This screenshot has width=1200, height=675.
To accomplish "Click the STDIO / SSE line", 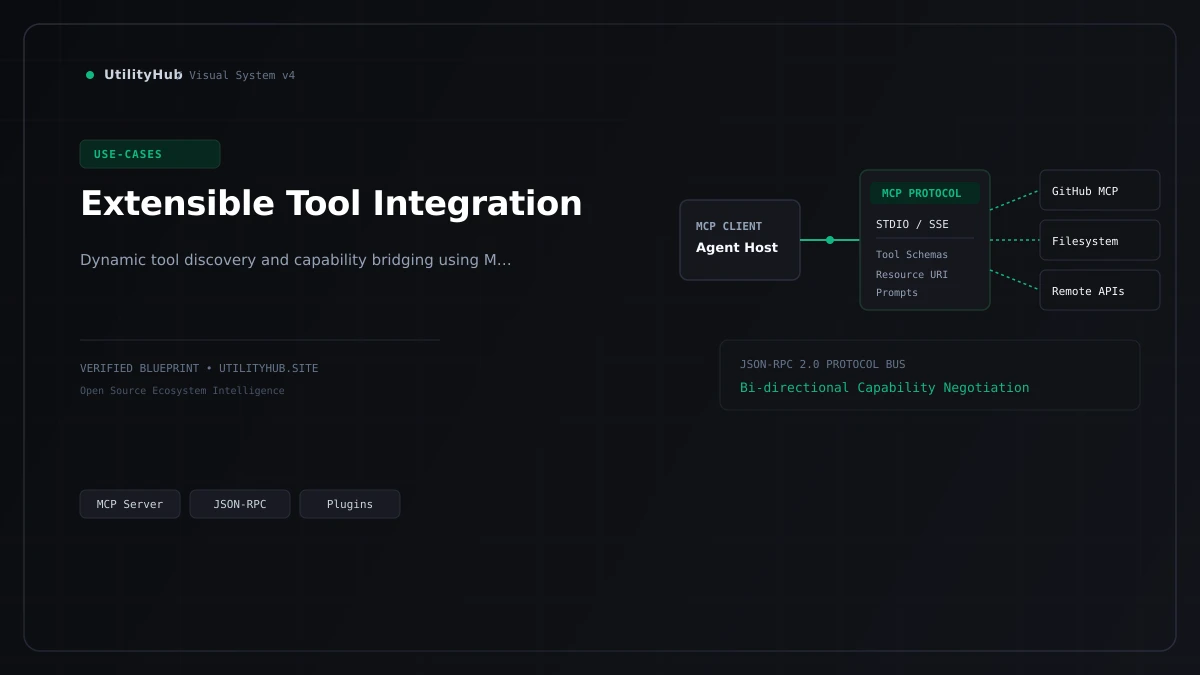I will pyautogui.click(x=912, y=224).
